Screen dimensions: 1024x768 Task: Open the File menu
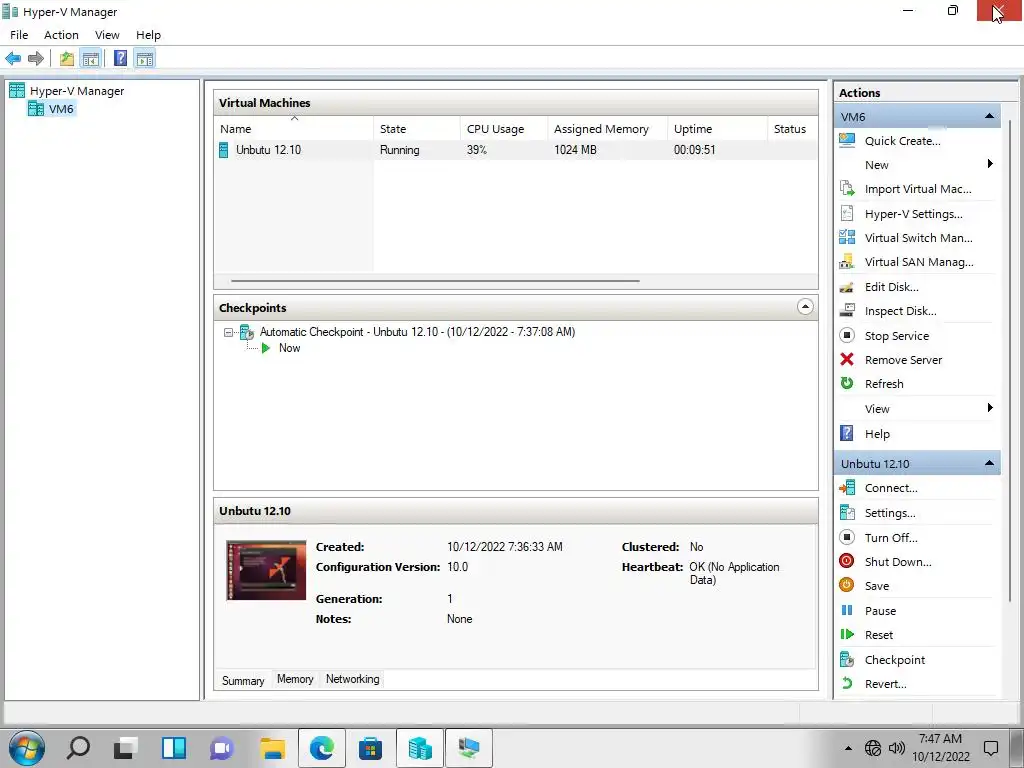pyautogui.click(x=19, y=35)
